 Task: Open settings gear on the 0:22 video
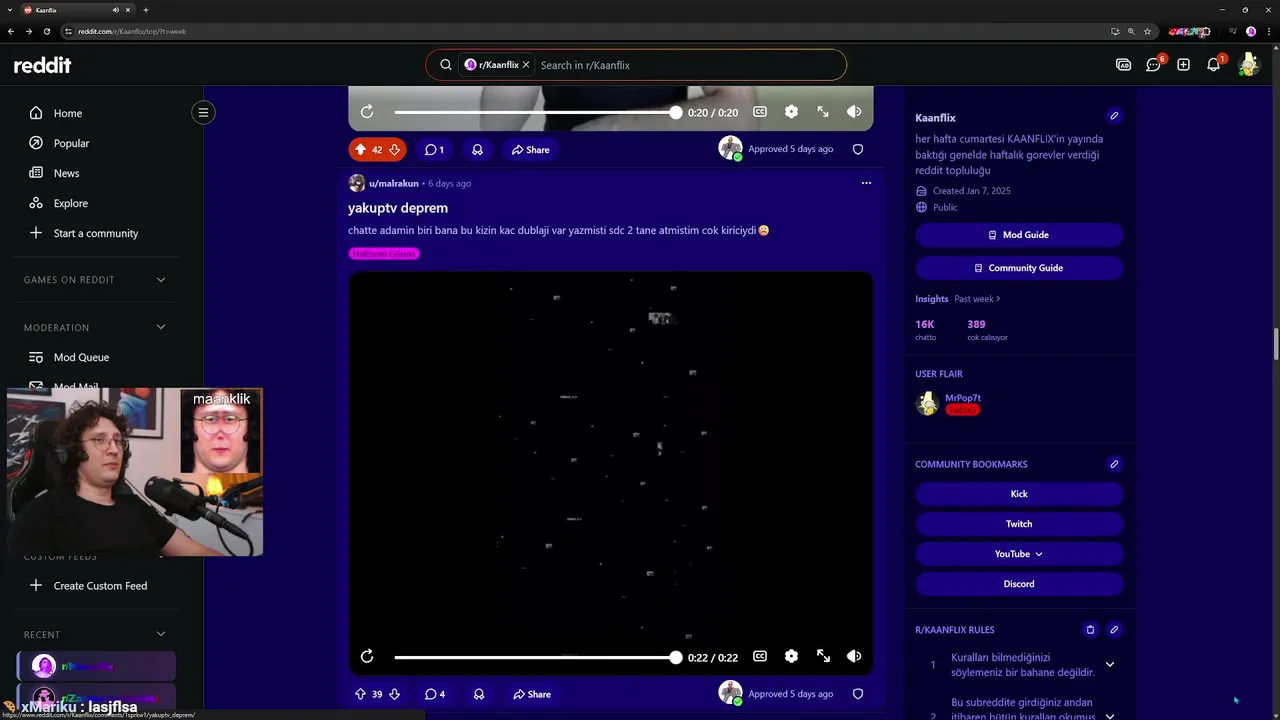tap(791, 656)
